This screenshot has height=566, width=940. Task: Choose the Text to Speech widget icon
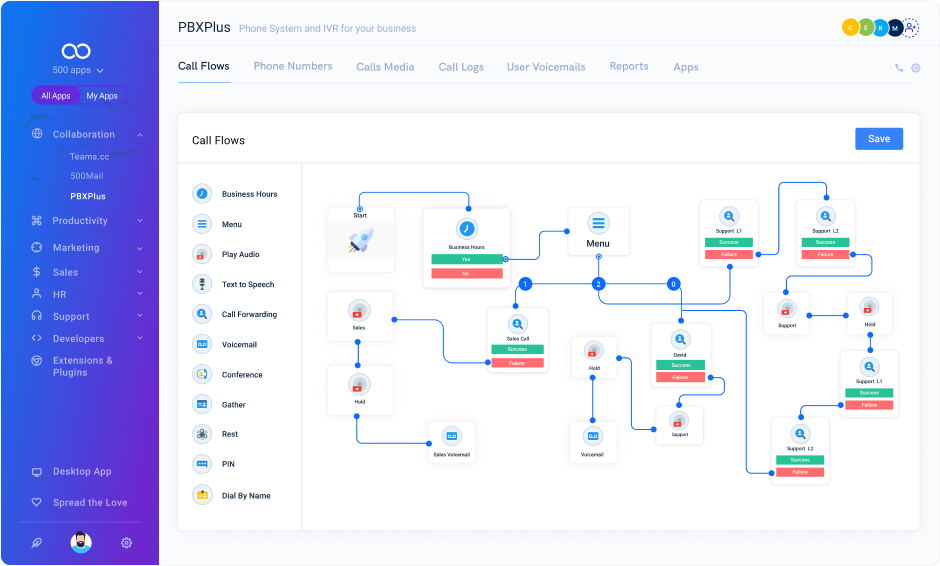[202, 284]
